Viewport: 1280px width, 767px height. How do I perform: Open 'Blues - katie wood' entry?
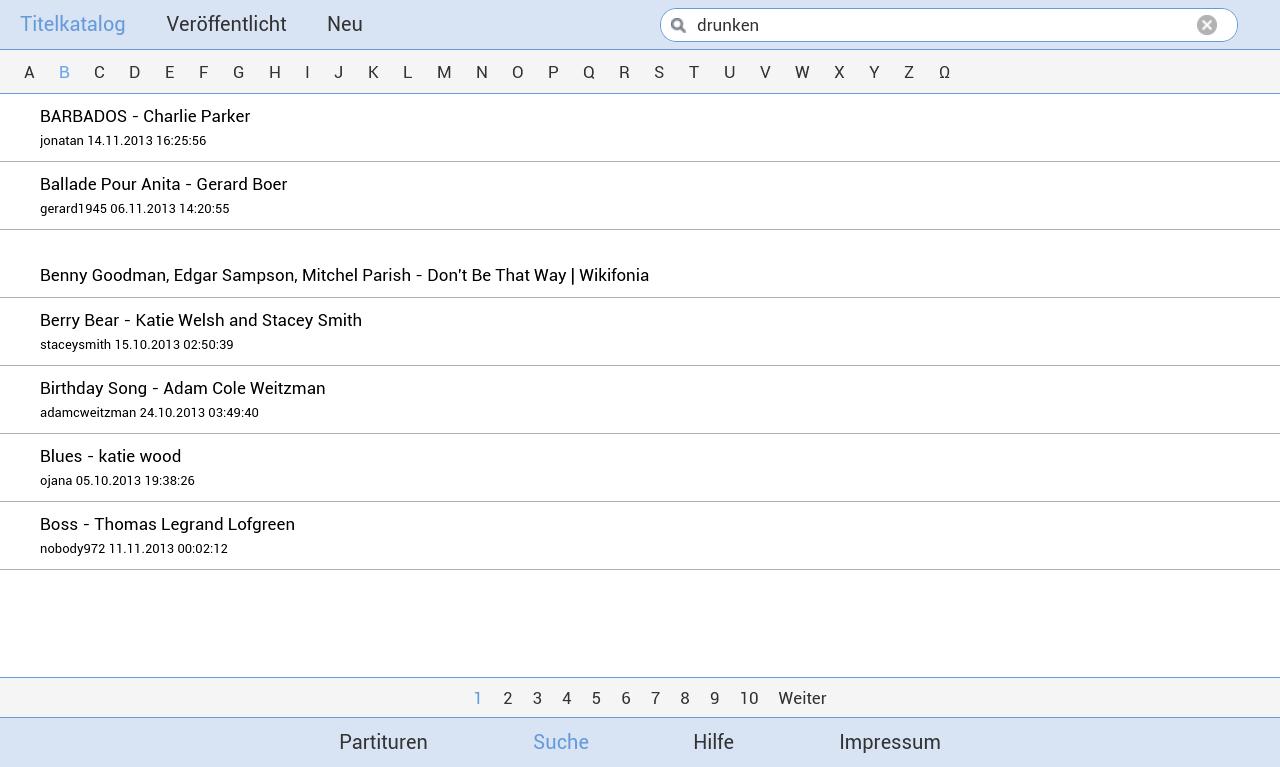640,468
